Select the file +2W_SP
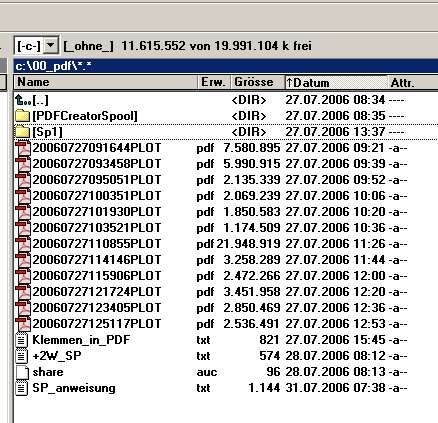Image resolution: width=438 pixels, height=423 pixels. tap(57, 356)
